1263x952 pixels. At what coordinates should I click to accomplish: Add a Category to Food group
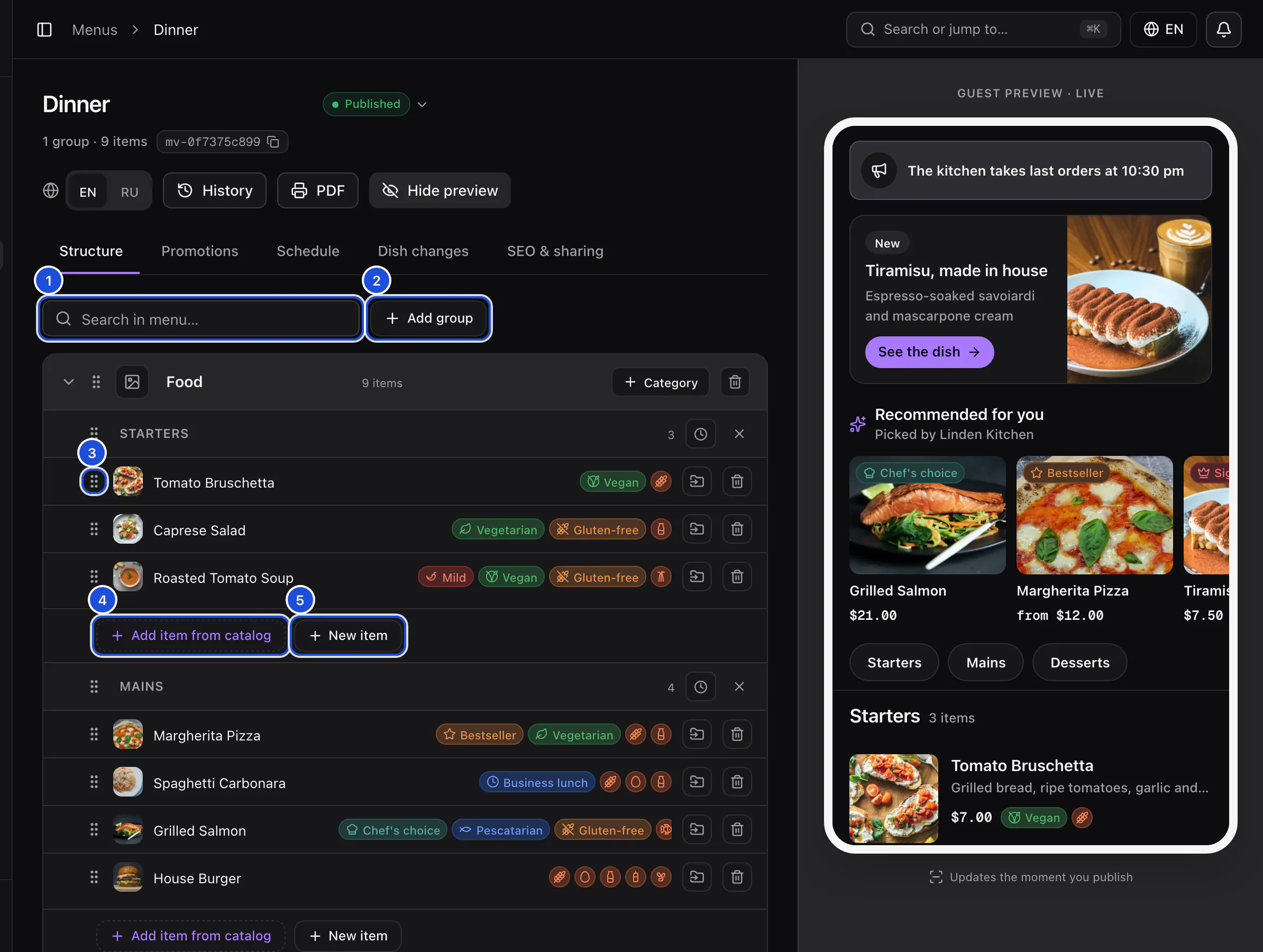pos(661,382)
